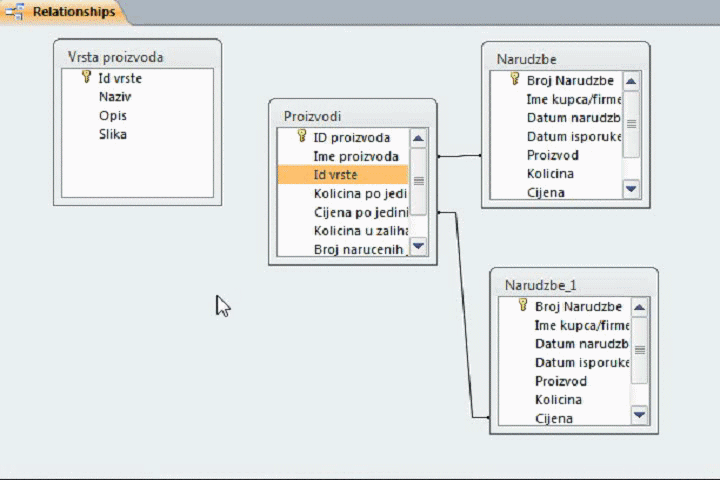The height and width of the screenshot is (480, 720).
Task: Click relationship line between Proizvodi and Narudzbe
Action: coord(459,156)
